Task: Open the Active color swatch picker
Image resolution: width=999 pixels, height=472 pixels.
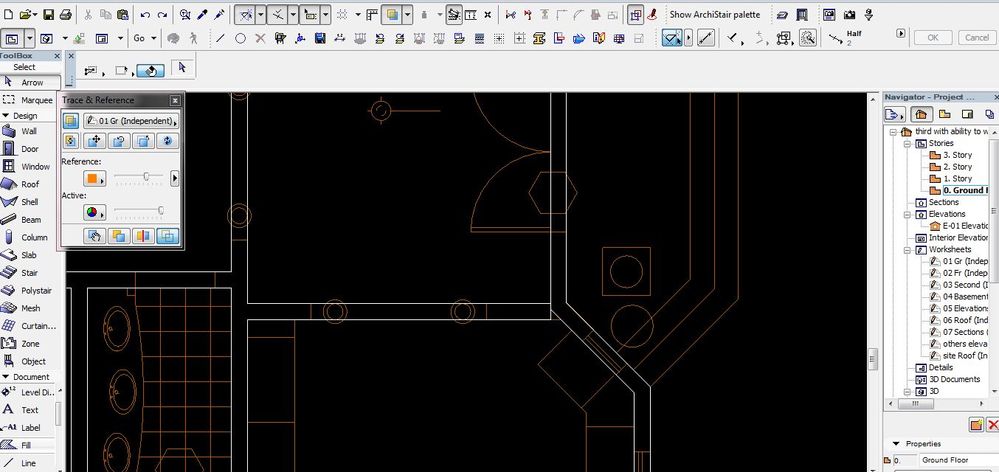Action: tap(94, 212)
